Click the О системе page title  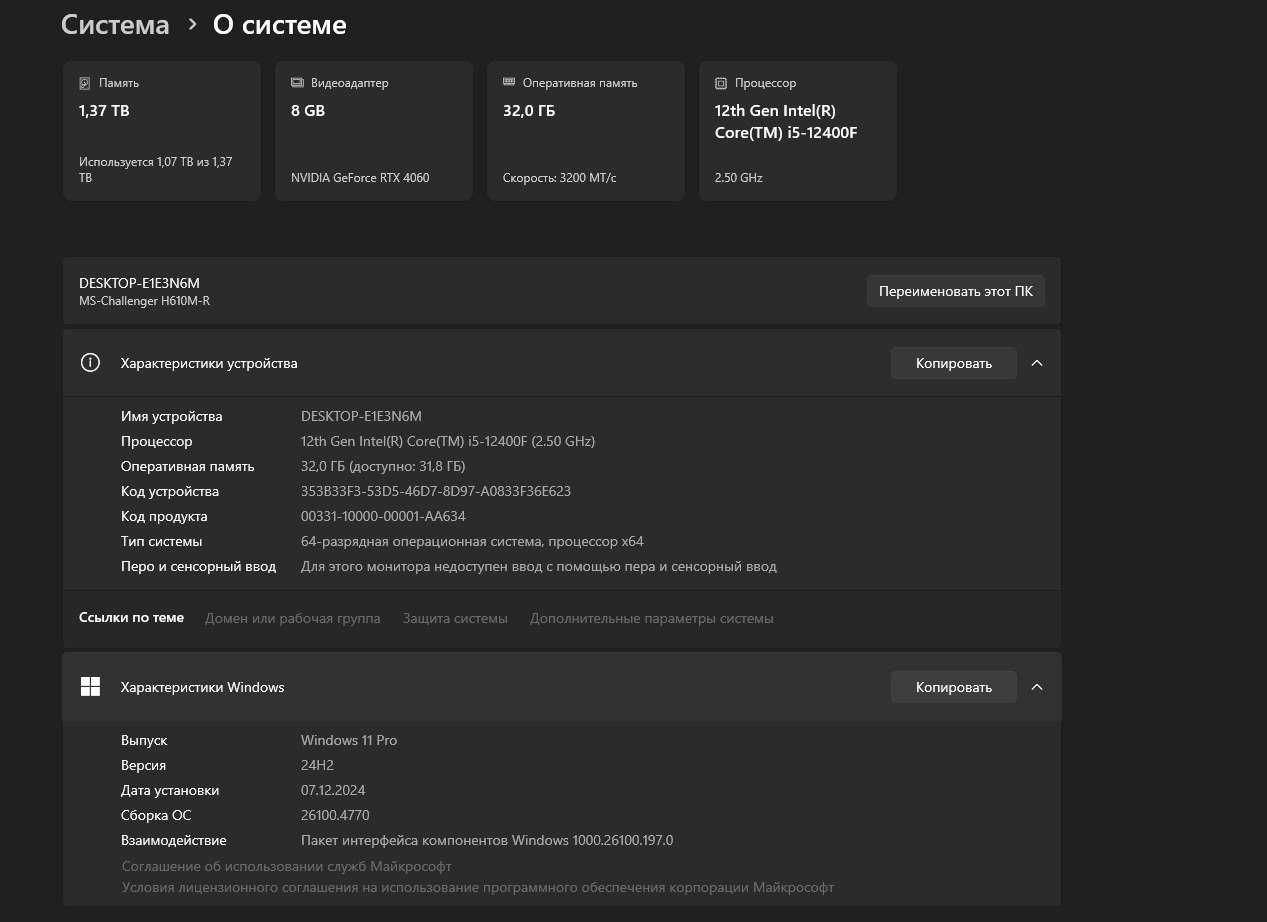tap(280, 25)
